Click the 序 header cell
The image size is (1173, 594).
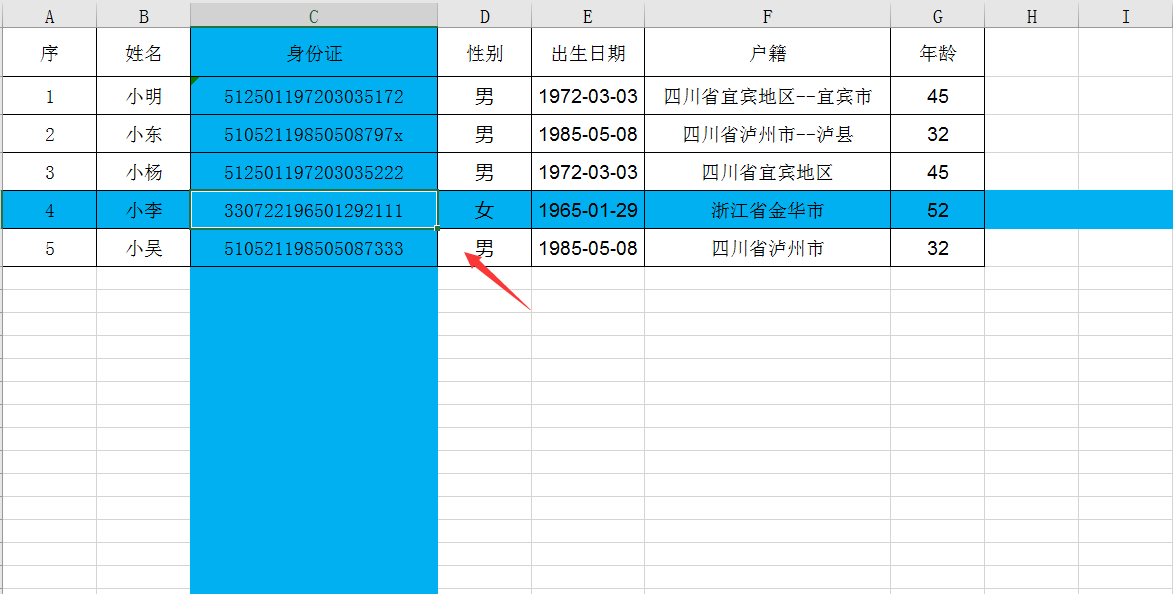[49, 52]
